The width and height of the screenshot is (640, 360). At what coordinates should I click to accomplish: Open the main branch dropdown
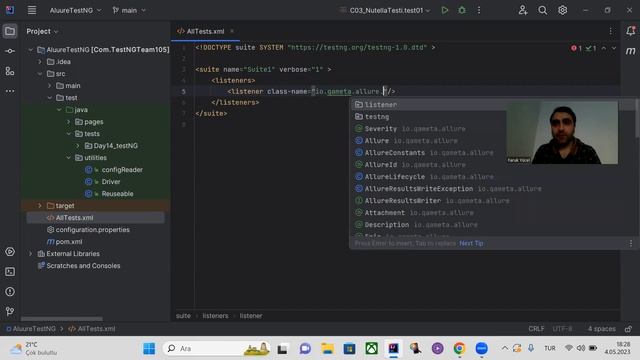129,10
